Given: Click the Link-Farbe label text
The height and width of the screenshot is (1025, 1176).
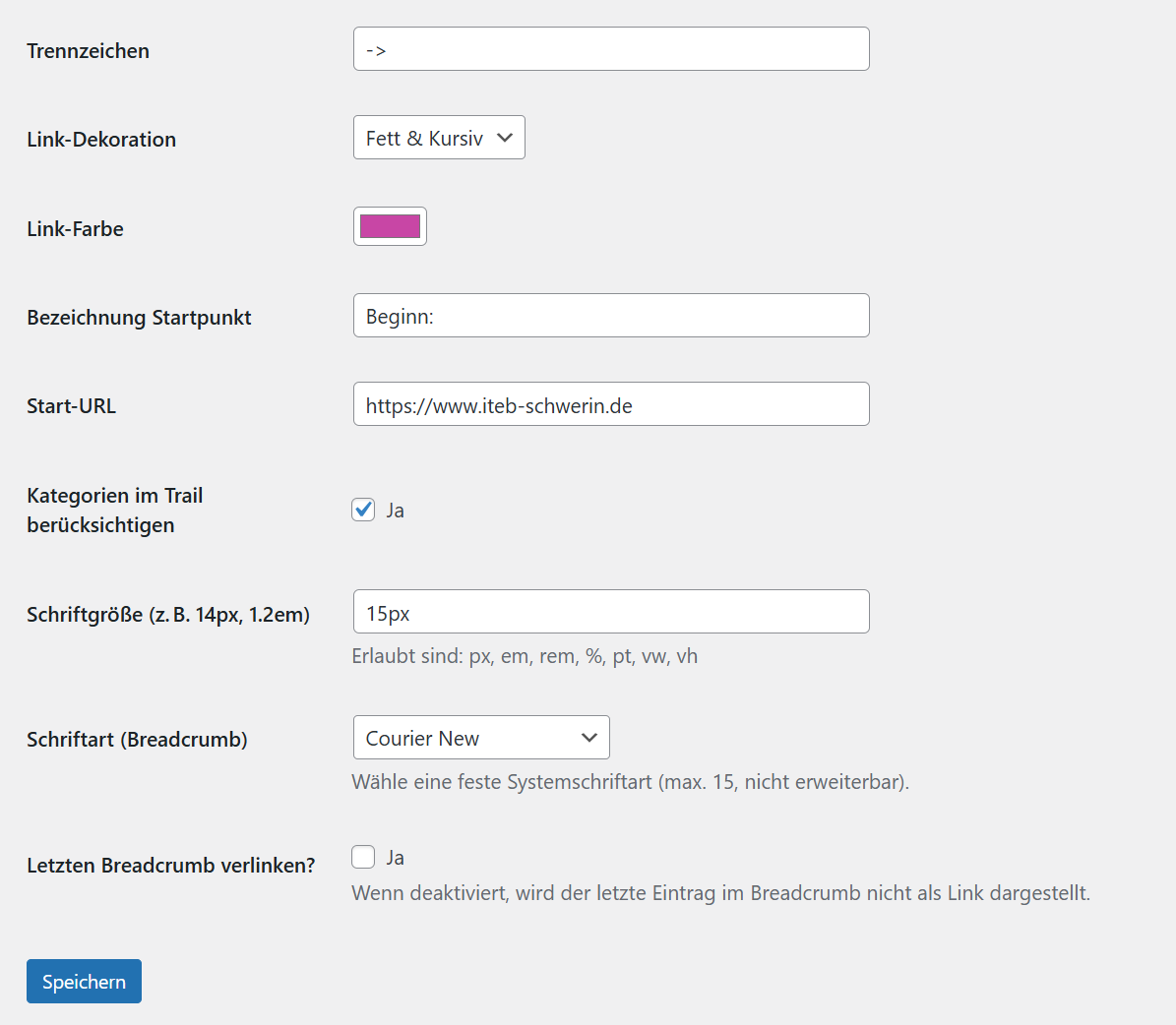Looking at the screenshot, I should point(76,228).
